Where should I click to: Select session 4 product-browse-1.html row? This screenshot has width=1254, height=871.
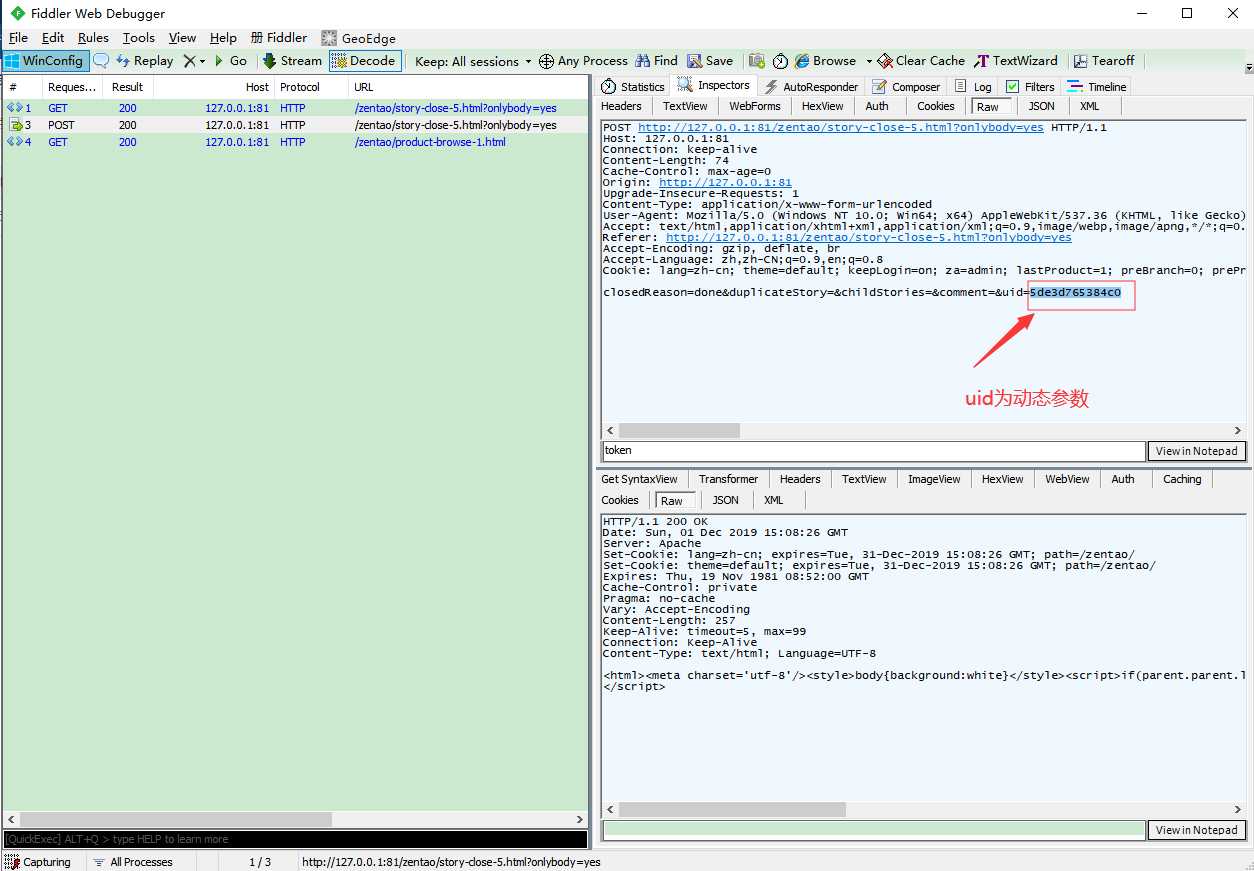tap(294, 142)
